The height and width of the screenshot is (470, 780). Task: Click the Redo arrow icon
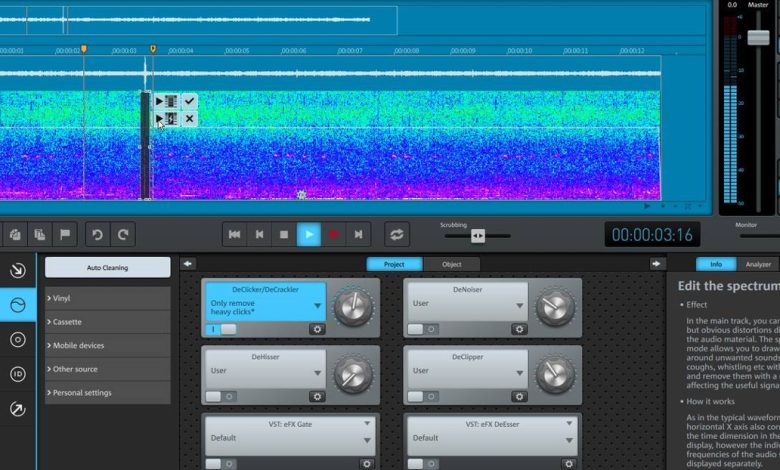[123, 235]
